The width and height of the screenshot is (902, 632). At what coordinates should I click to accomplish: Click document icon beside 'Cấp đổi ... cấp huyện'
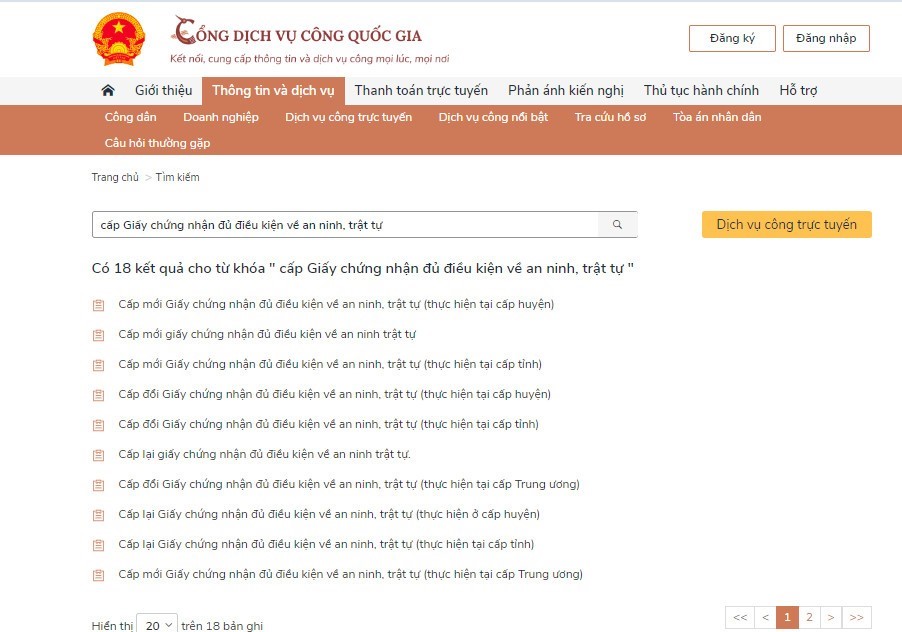(x=98, y=395)
